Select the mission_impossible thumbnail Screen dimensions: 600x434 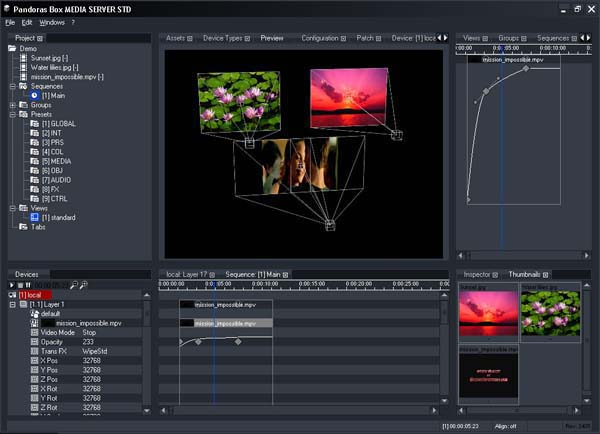coord(488,374)
